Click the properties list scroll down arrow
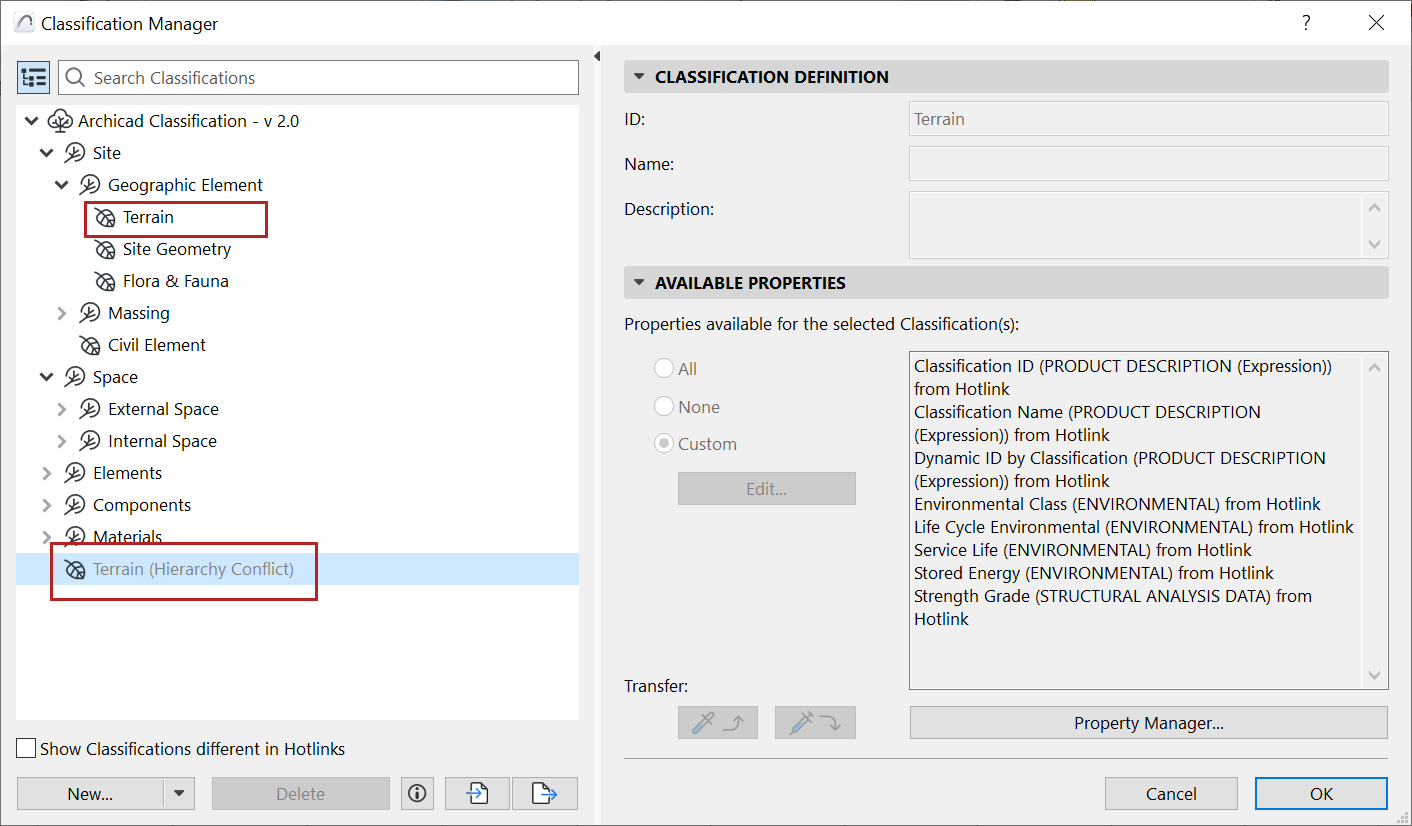Screen dimensions: 1412x826 [x=1374, y=675]
